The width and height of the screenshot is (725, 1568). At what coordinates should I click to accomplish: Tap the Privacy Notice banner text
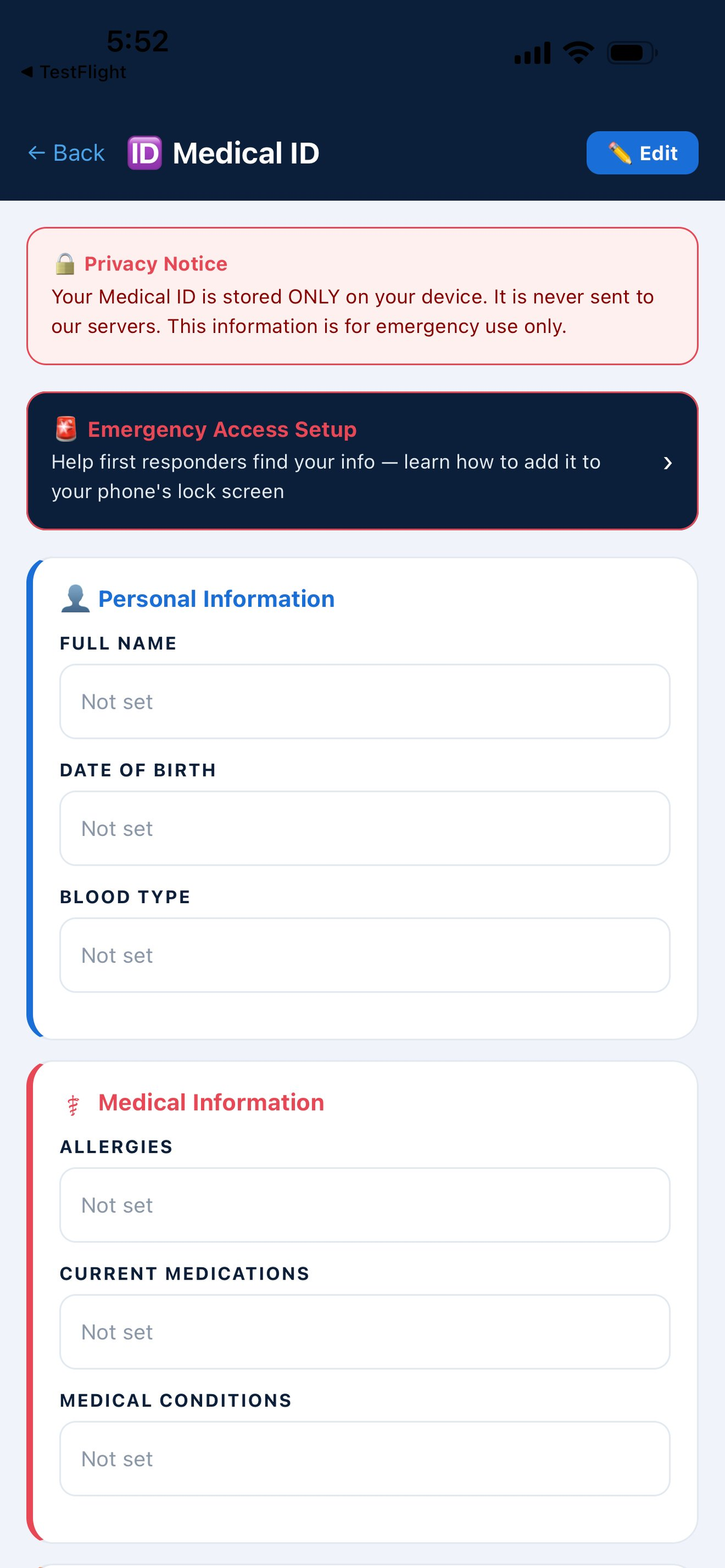tap(352, 312)
